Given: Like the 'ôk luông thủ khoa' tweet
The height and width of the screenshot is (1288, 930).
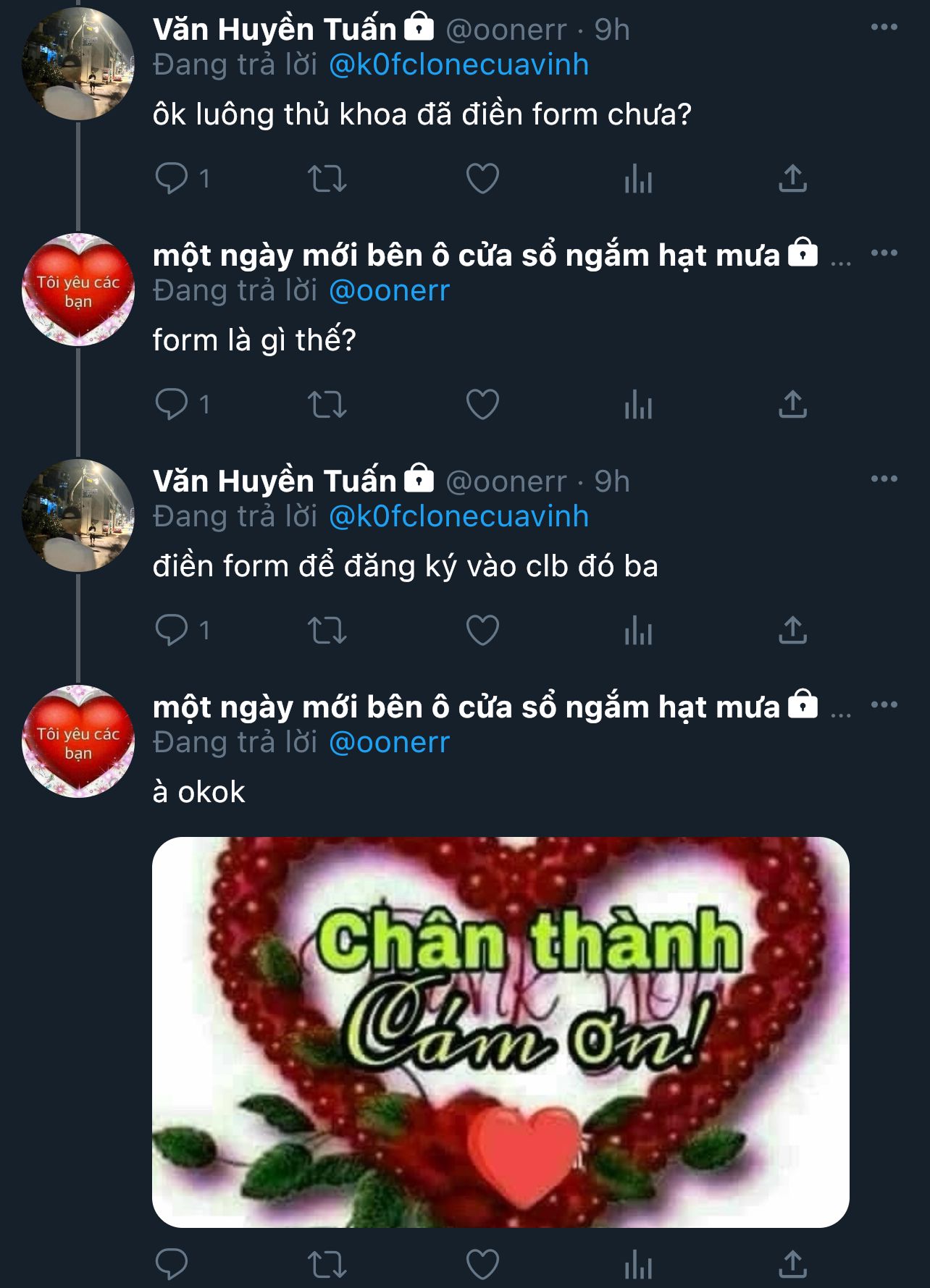Looking at the screenshot, I should 482,178.
